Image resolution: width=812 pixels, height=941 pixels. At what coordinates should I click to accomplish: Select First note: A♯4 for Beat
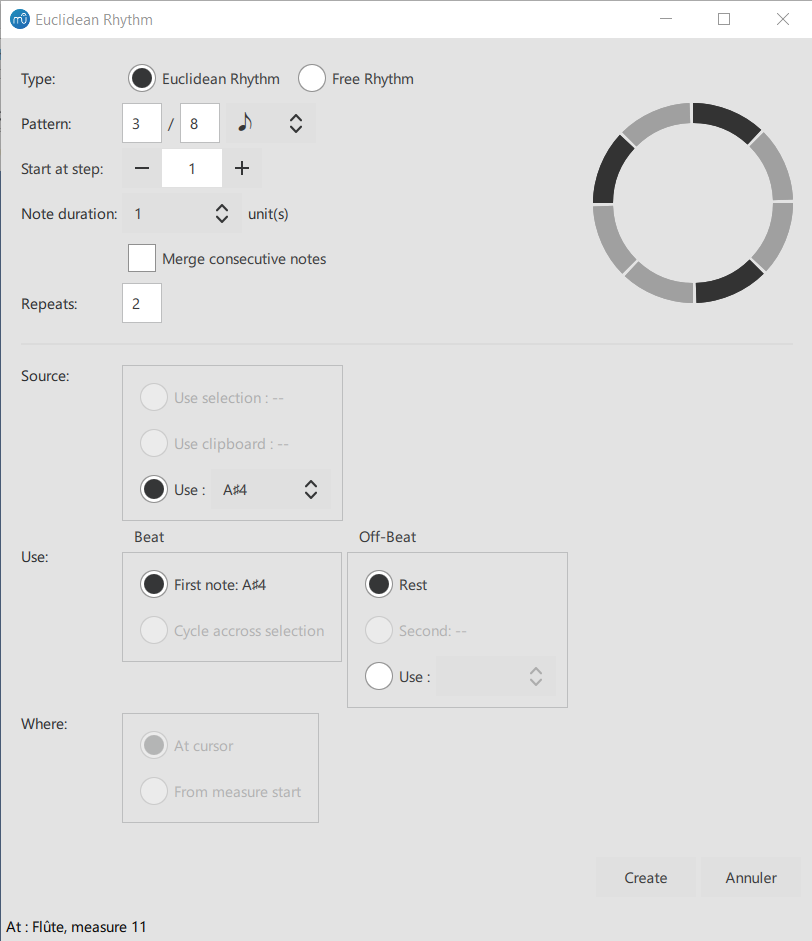154,585
